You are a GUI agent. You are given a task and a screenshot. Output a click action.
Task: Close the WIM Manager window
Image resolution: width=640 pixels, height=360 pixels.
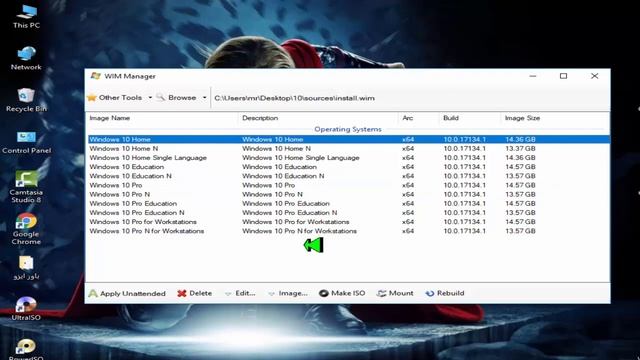[x=594, y=76]
